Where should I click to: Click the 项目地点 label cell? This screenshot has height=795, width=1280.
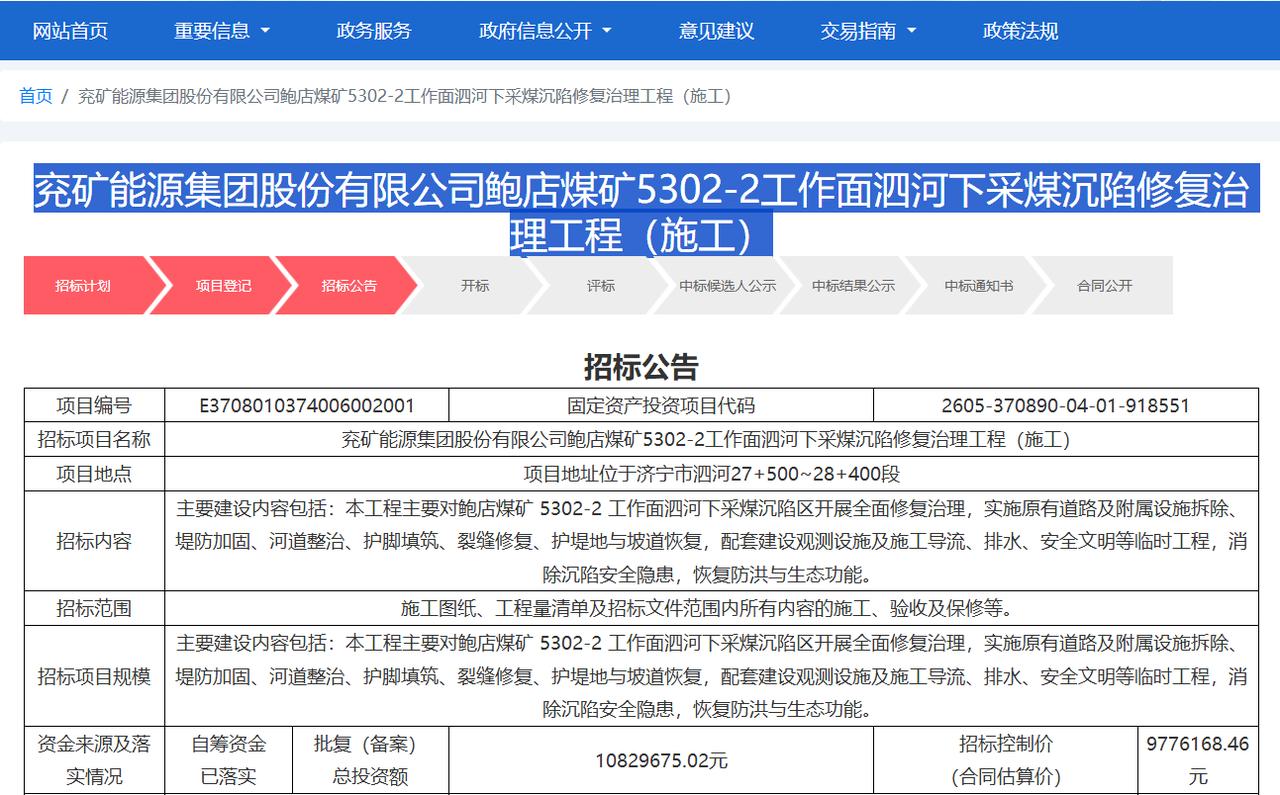(94, 474)
